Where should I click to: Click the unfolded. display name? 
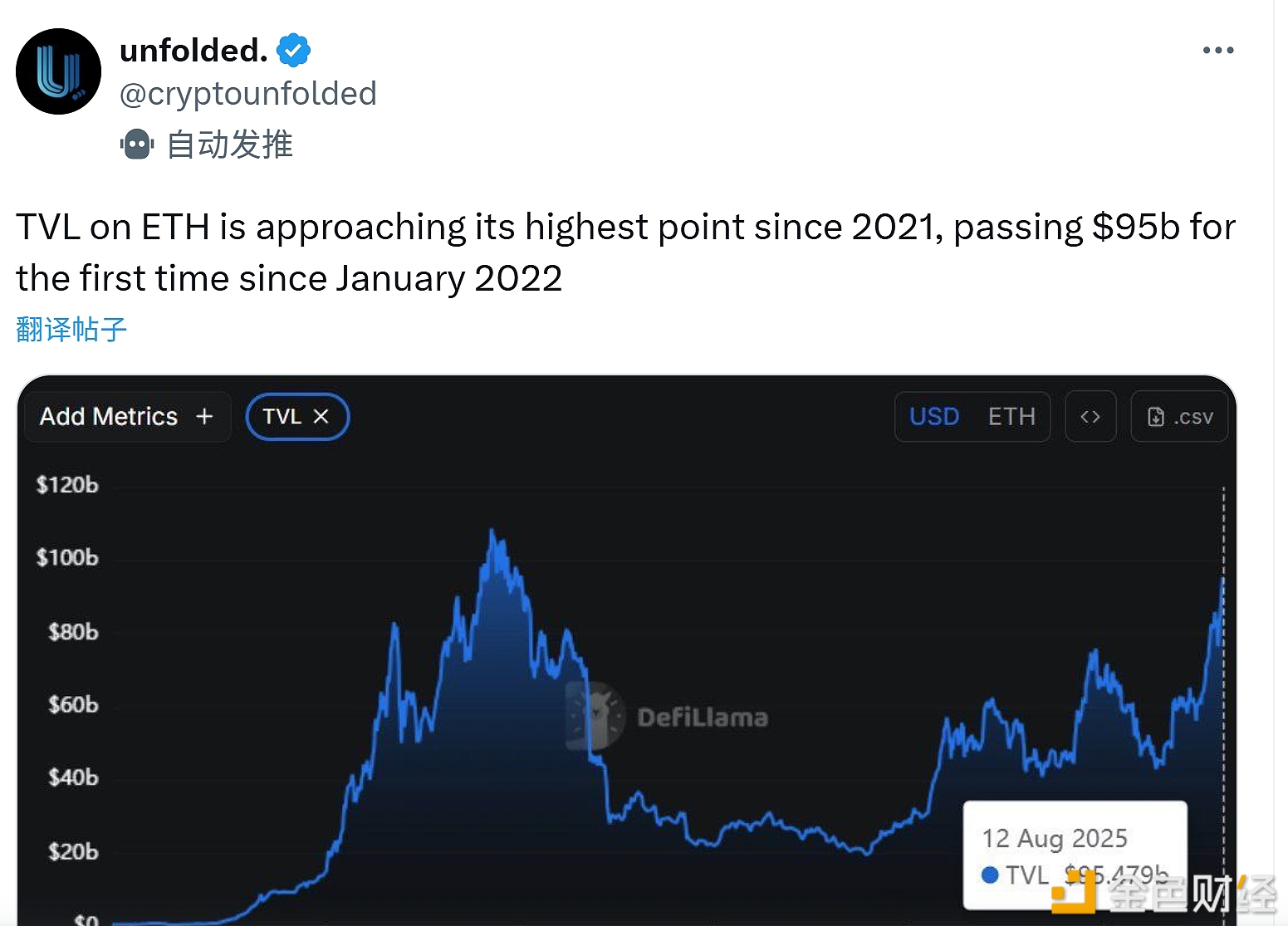click(193, 51)
